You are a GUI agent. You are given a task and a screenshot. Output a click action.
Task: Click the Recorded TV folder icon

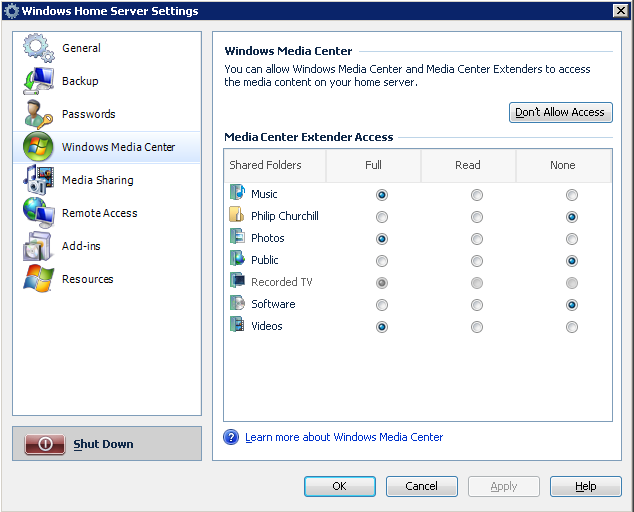coord(237,280)
